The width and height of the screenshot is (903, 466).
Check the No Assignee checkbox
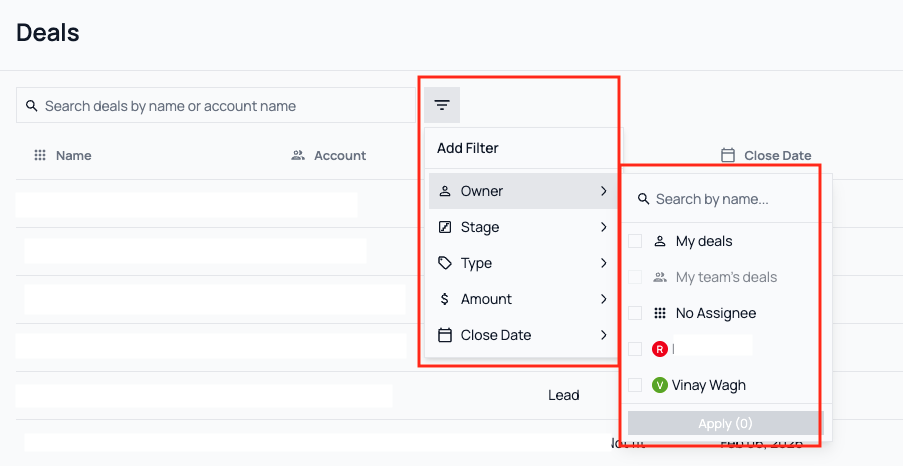click(635, 313)
